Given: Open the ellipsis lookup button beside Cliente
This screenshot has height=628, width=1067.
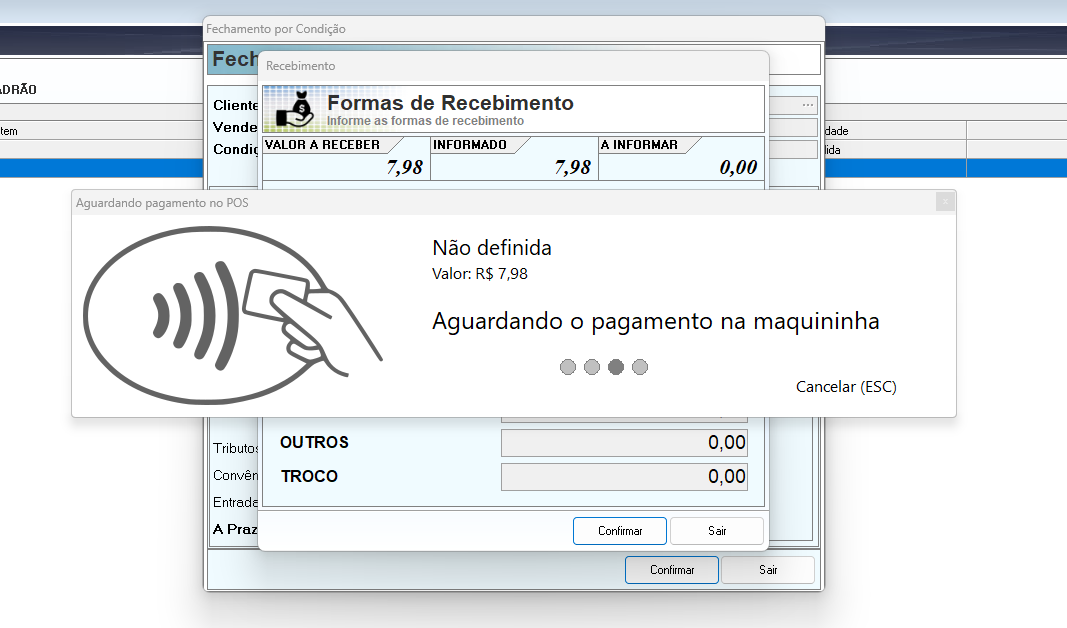Looking at the screenshot, I should (807, 105).
